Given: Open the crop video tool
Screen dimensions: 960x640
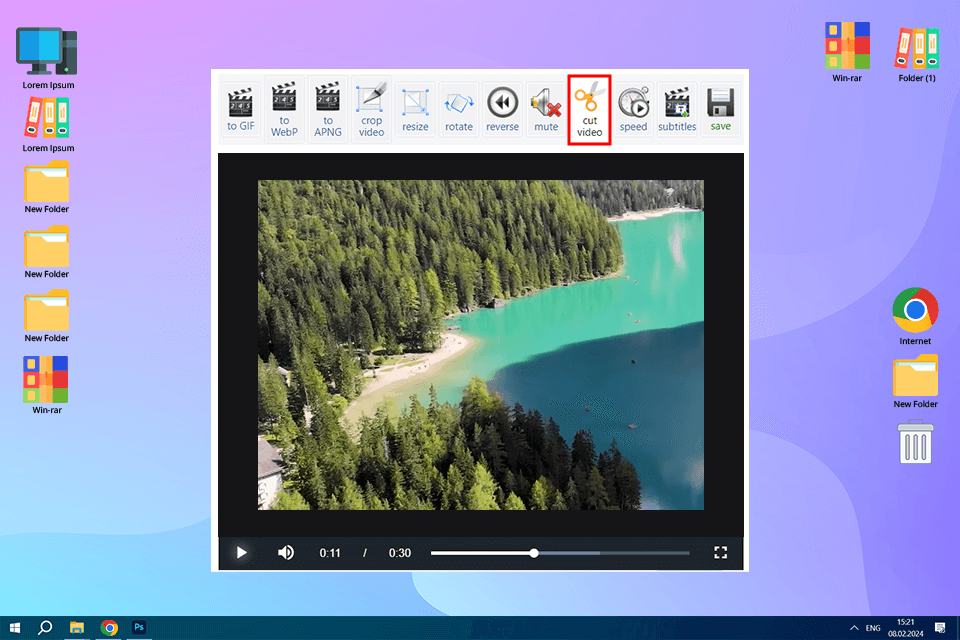Looking at the screenshot, I should click(x=372, y=110).
